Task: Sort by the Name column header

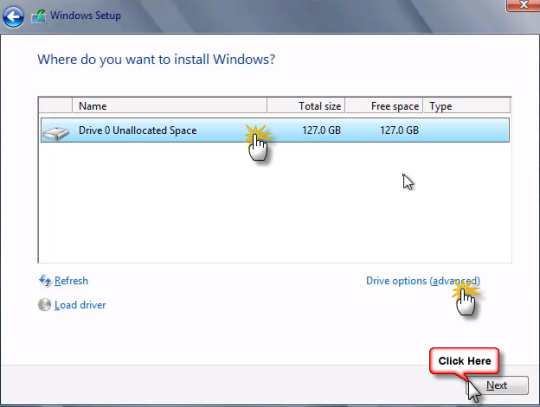Action: click(169, 106)
